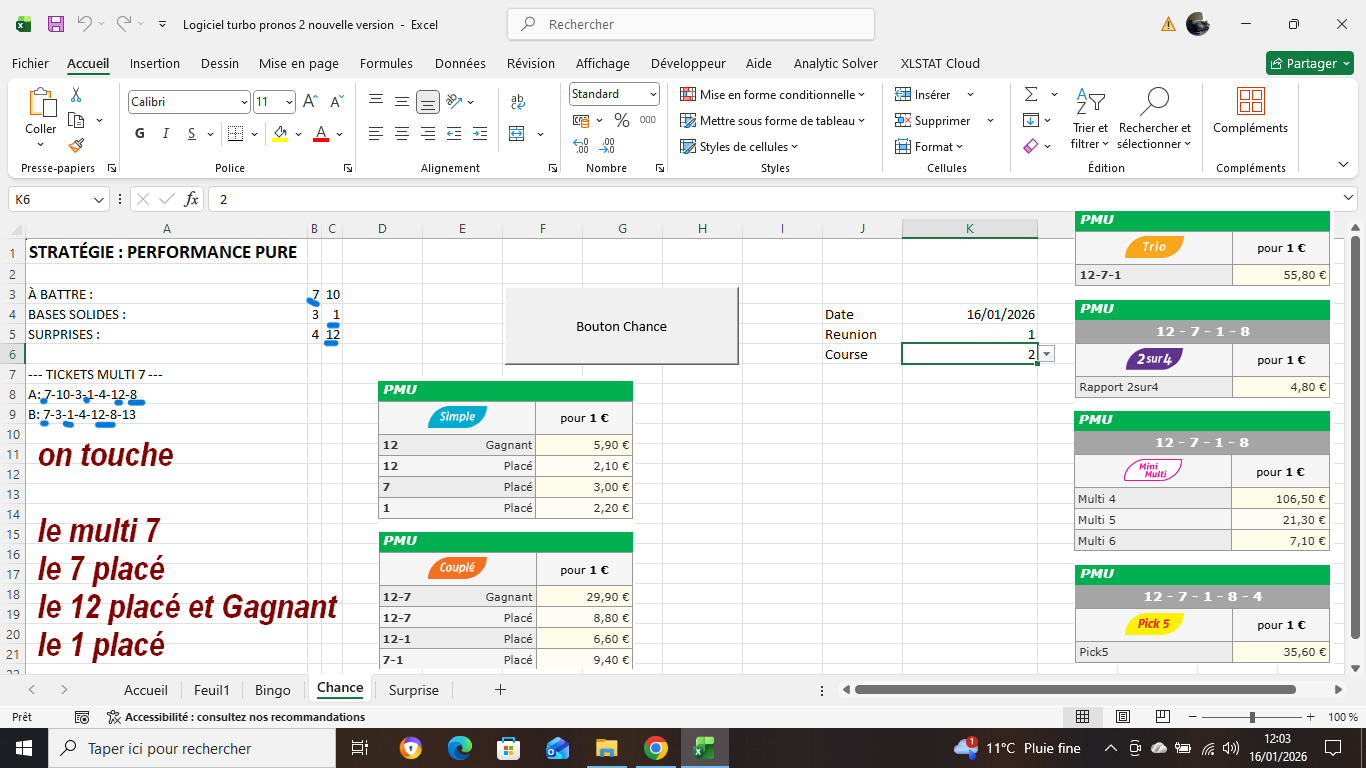The width and height of the screenshot is (1366, 768).
Task: Toggle underline formatting (S)
Action: pyautogui.click(x=192, y=134)
